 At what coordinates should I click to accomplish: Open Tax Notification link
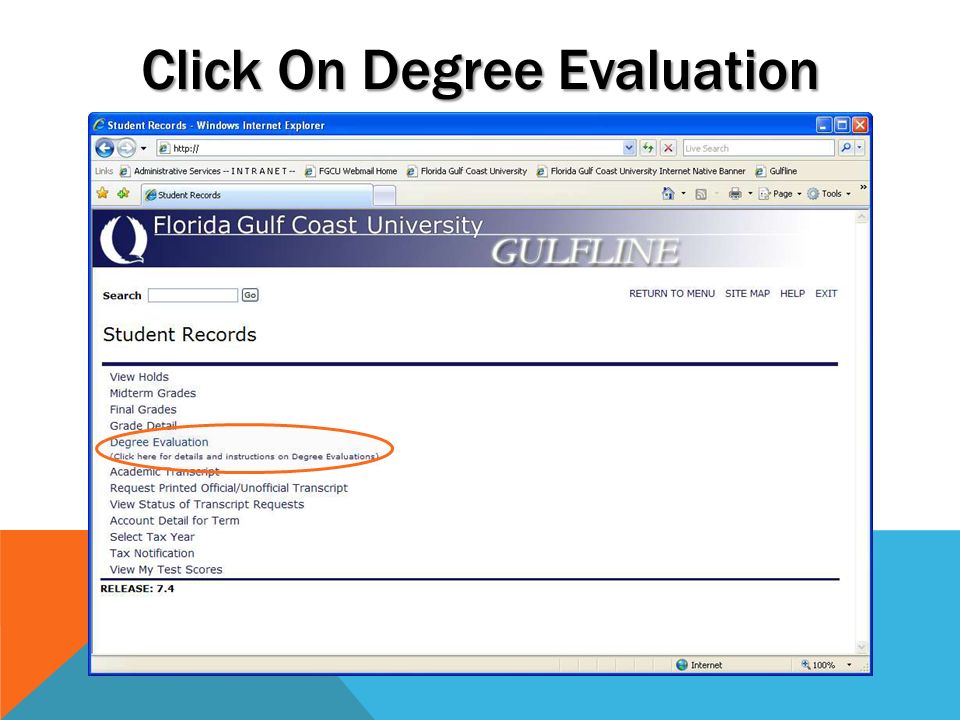tap(152, 553)
